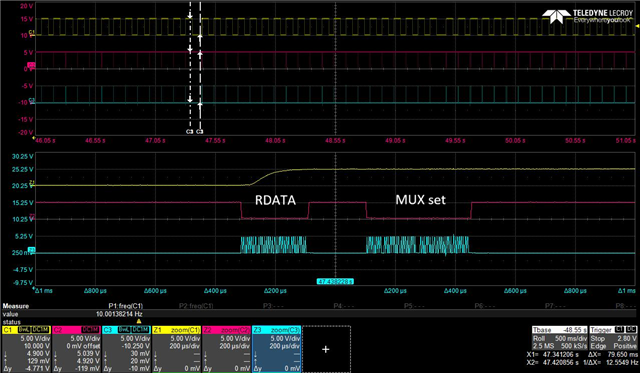The image size is (640, 373).
Task: Select the Z1 zoom(C1) descriptor box
Action: (x=176, y=349)
